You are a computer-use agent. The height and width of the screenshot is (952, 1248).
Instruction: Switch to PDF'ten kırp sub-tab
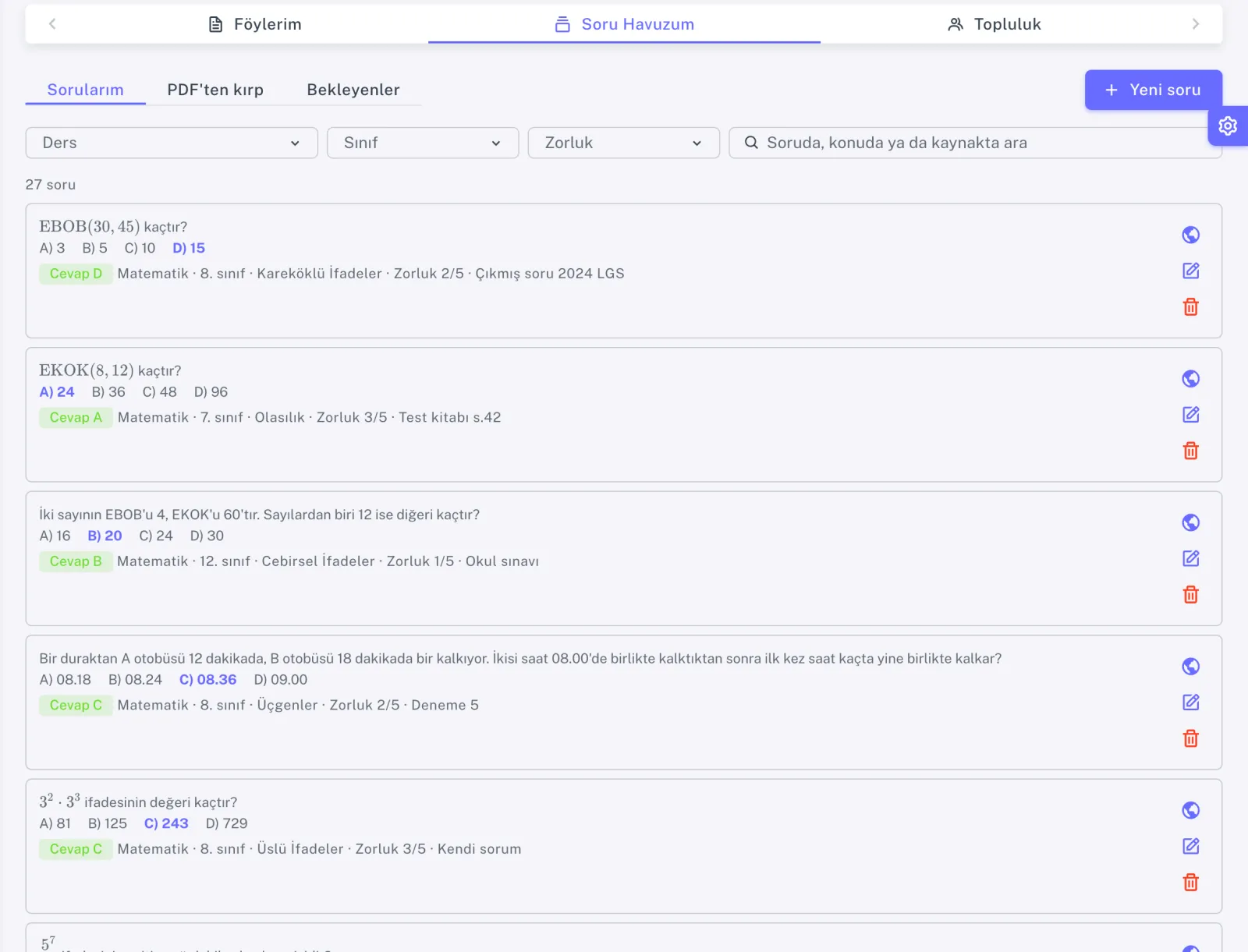click(x=215, y=90)
